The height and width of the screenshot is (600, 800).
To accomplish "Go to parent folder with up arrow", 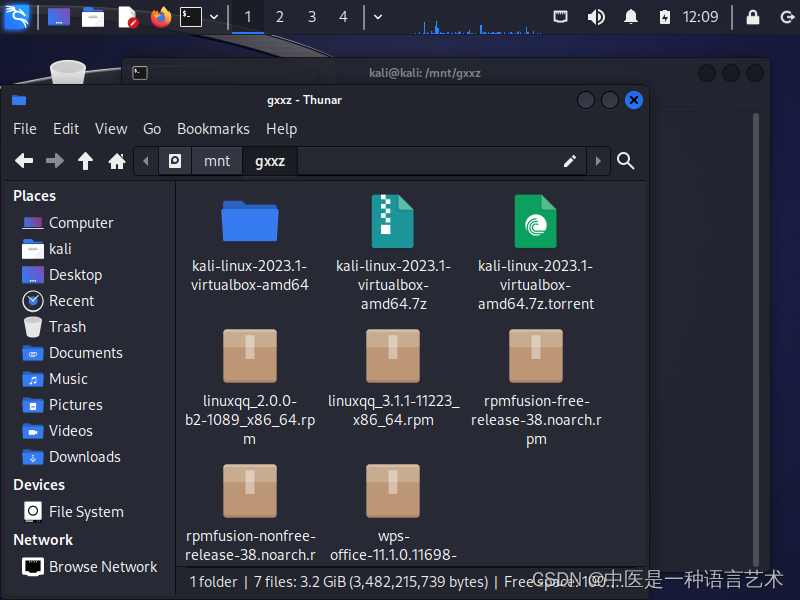I will click(85, 161).
